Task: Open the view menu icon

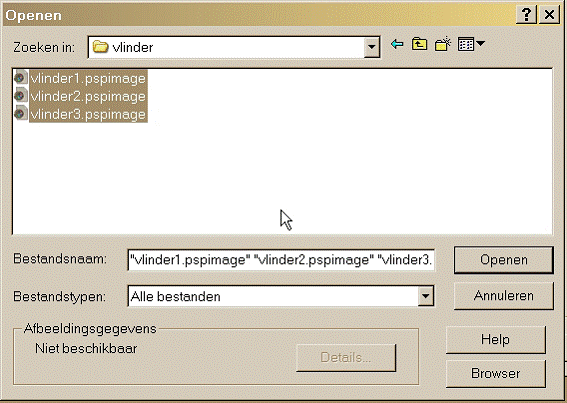Action: click(x=466, y=44)
